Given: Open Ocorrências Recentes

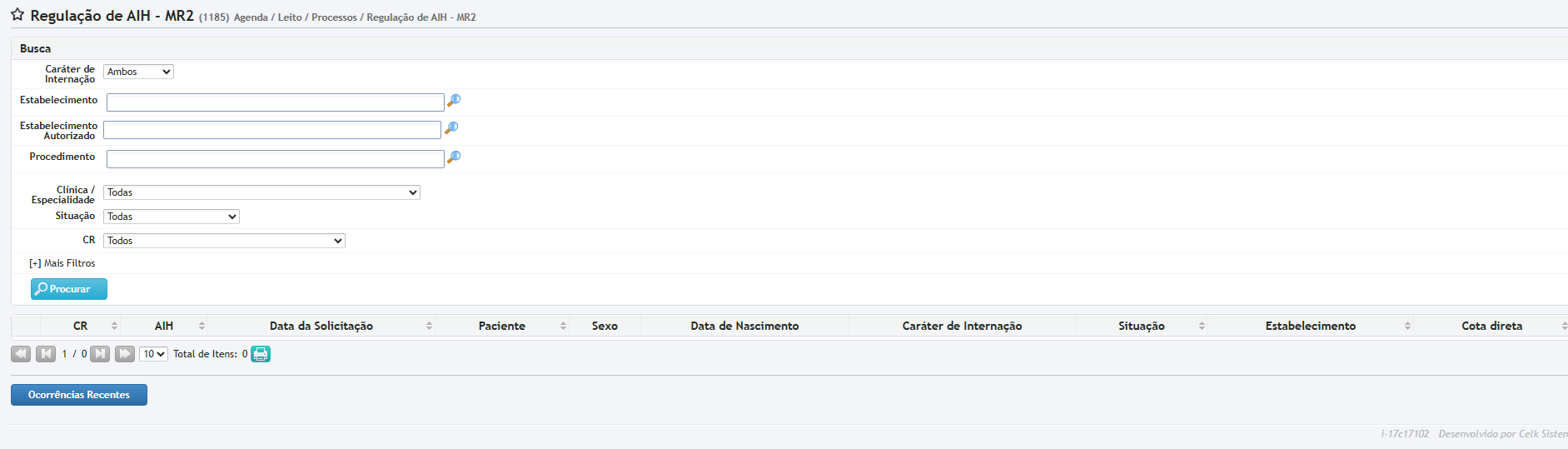Looking at the screenshot, I should coord(79,395).
